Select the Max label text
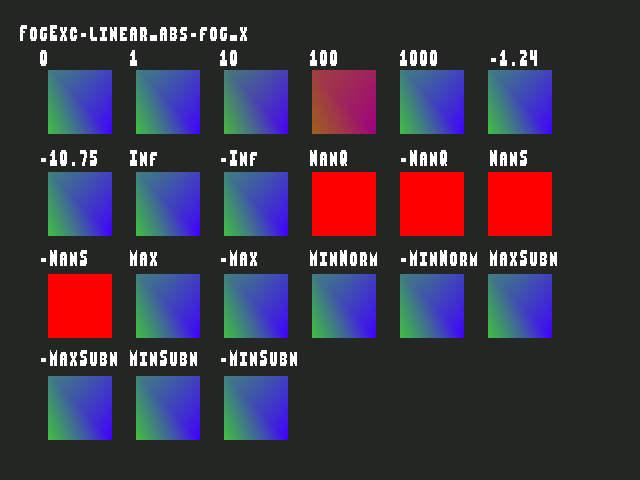Image resolution: width=640 pixels, height=480 pixels. tap(143, 258)
